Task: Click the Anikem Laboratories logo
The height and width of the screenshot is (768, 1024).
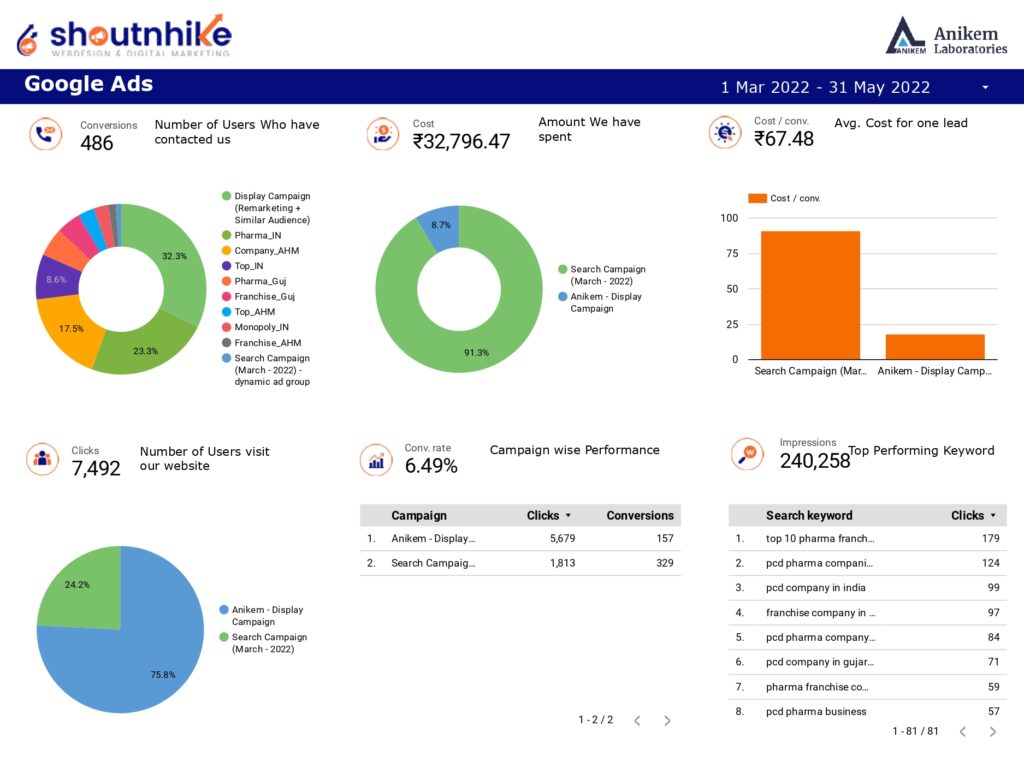Action: (x=946, y=36)
